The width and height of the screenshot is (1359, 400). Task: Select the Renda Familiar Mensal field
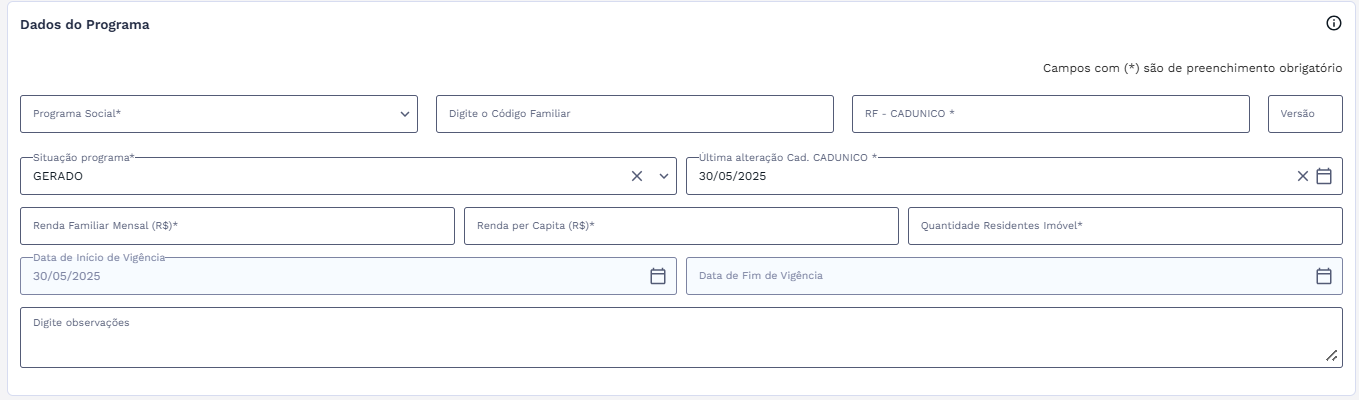(237, 226)
